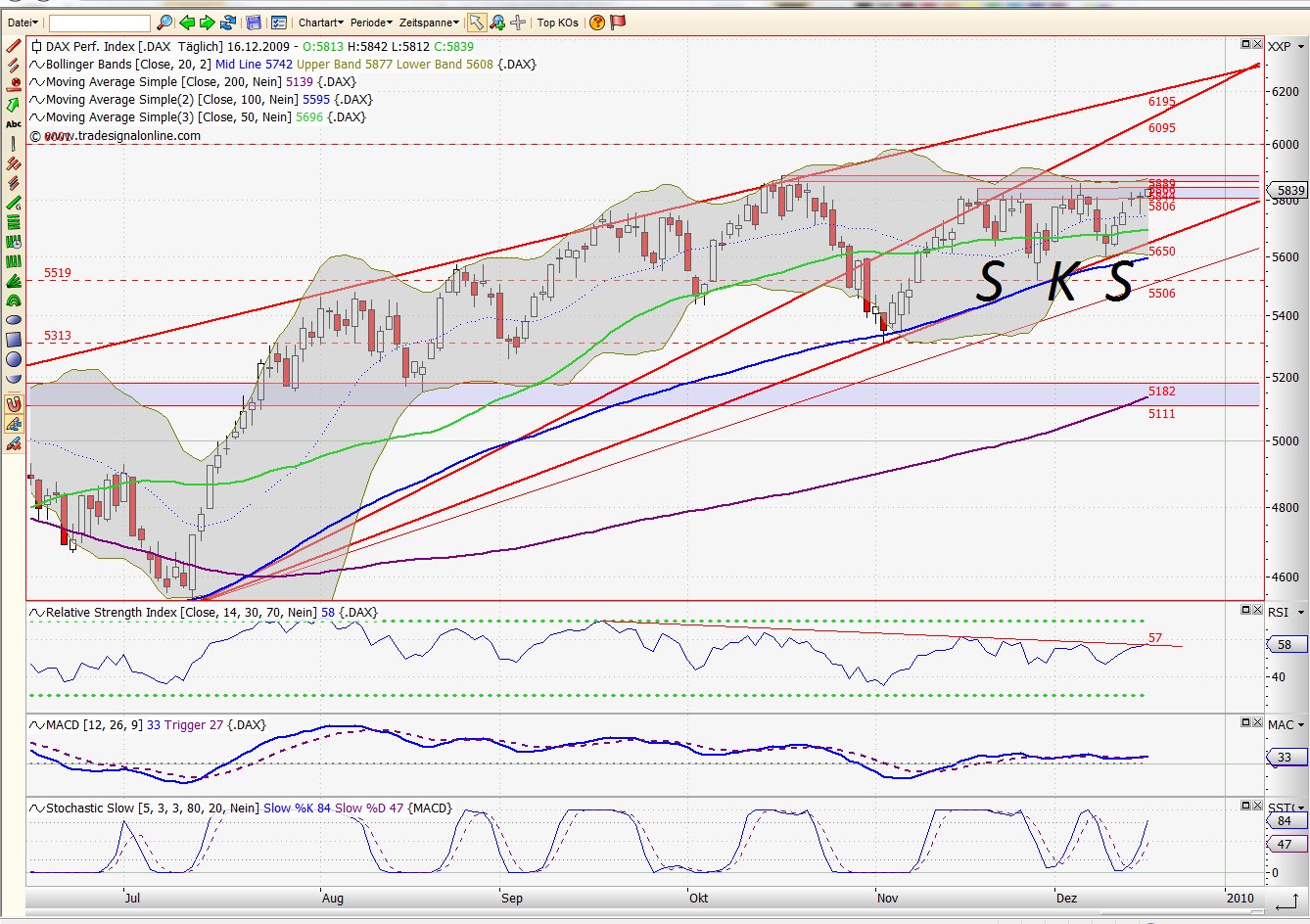Click the save chart diskette icon
The width and height of the screenshot is (1310, 924).
255,22
